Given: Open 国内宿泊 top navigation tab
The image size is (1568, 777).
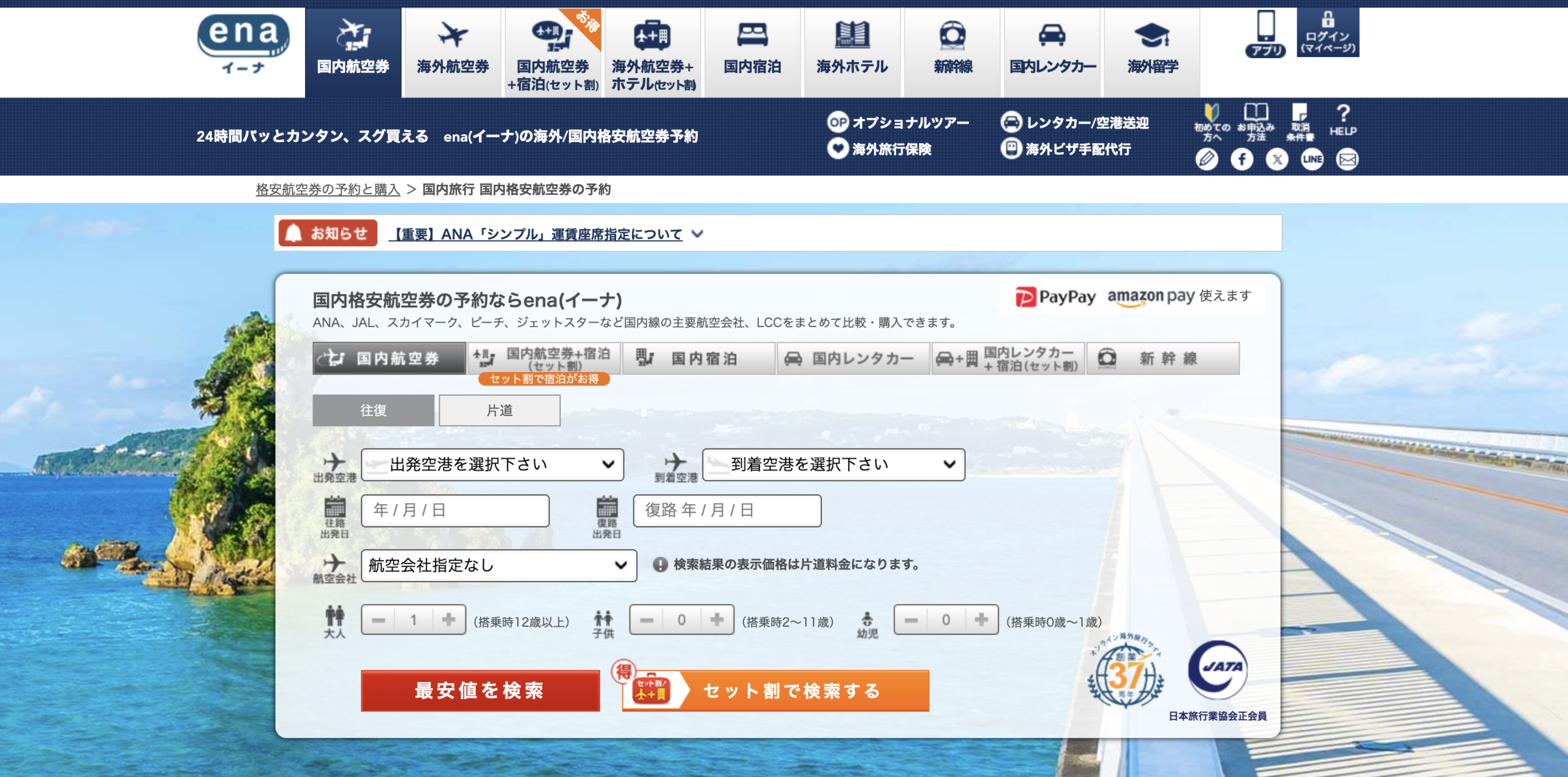Looking at the screenshot, I should (x=753, y=52).
